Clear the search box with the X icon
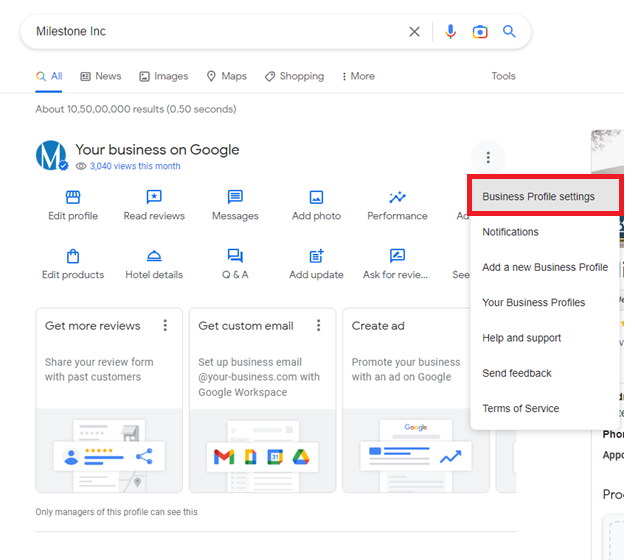Screen dimensions: 635x560 pos(414,32)
